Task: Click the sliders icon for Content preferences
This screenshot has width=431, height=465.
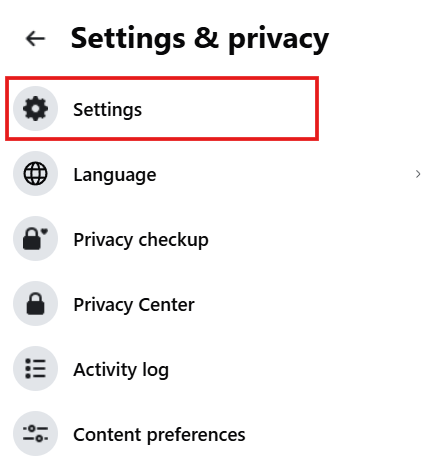Action: pos(35,433)
